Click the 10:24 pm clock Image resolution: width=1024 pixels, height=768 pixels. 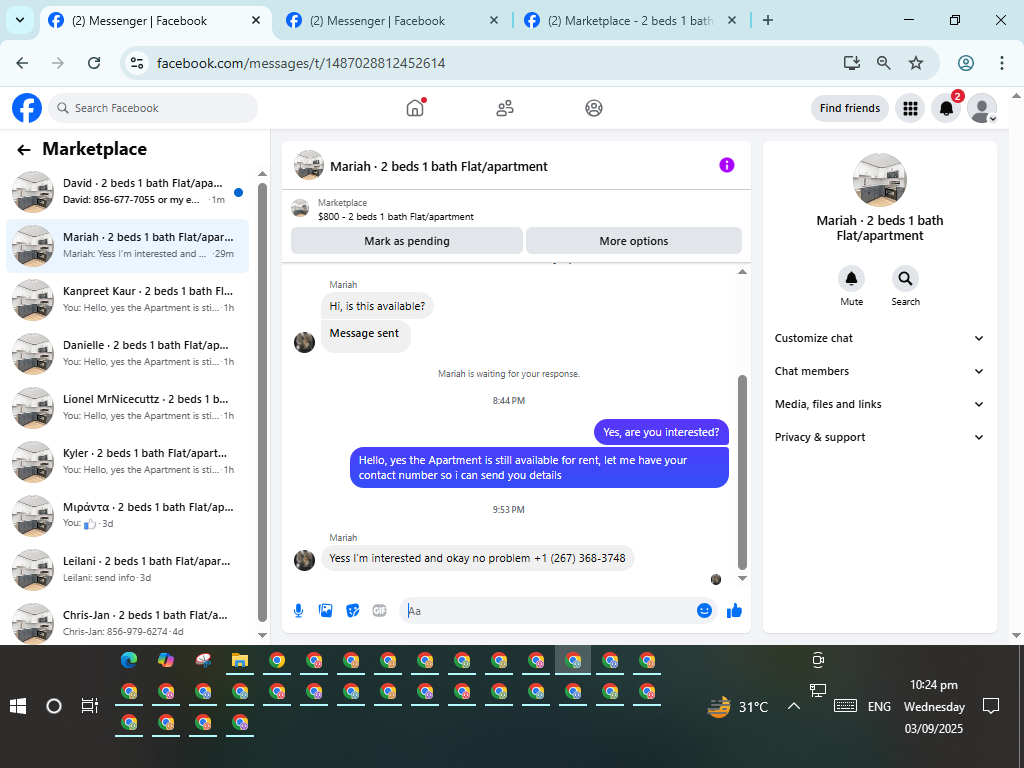[934, 684]
